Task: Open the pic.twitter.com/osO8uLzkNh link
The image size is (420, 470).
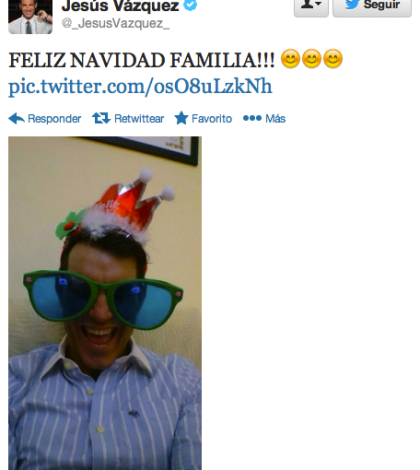Action: (x=140, y=87)
